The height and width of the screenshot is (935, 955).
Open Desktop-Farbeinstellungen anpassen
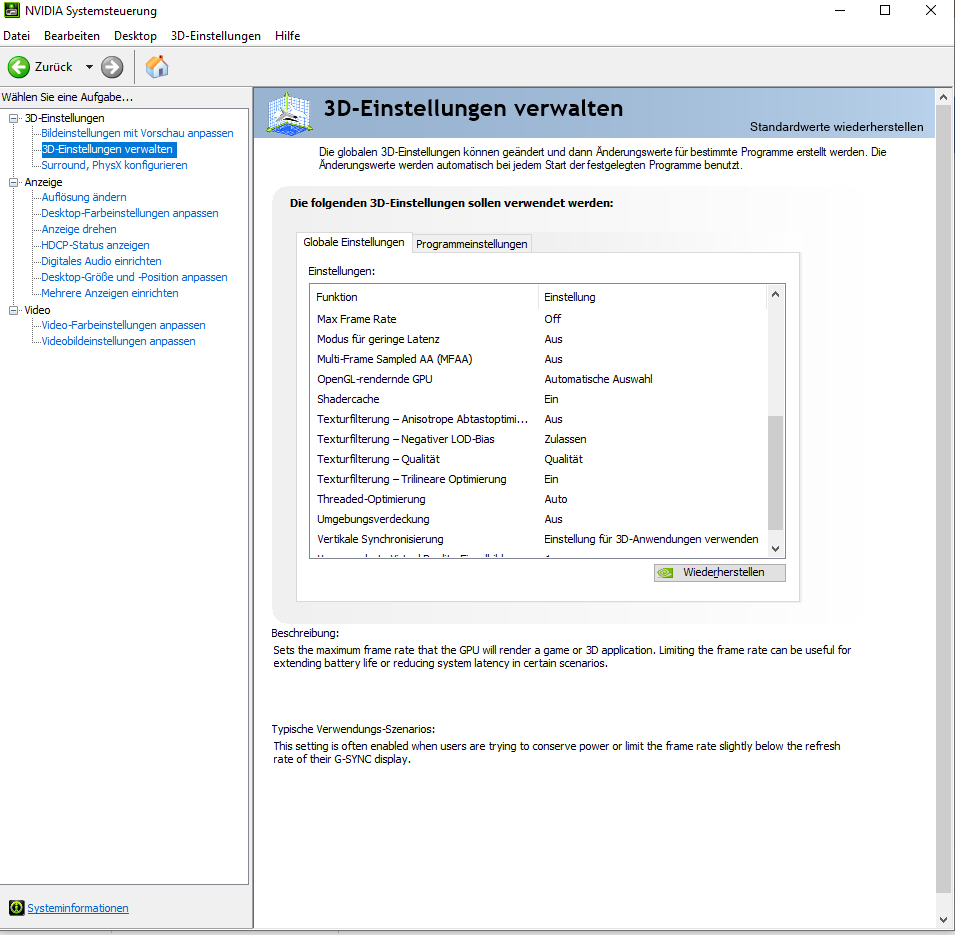130,213
